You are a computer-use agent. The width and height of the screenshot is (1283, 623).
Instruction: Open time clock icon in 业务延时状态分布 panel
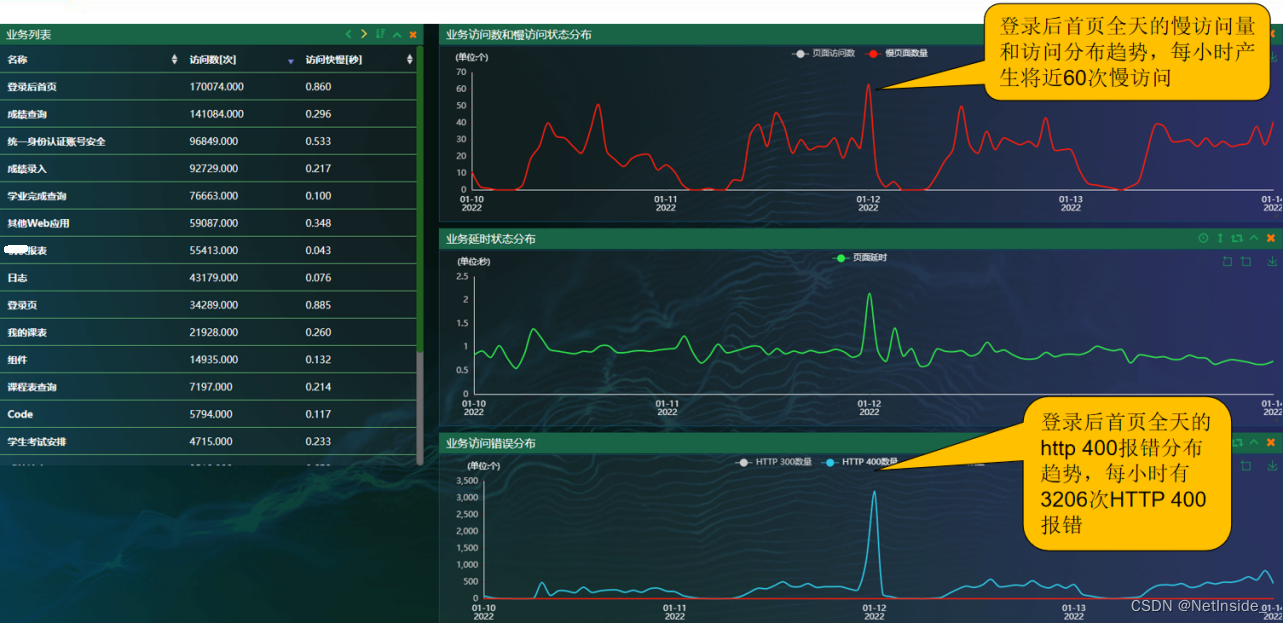pyautogui.click(x=1203, y=238)
